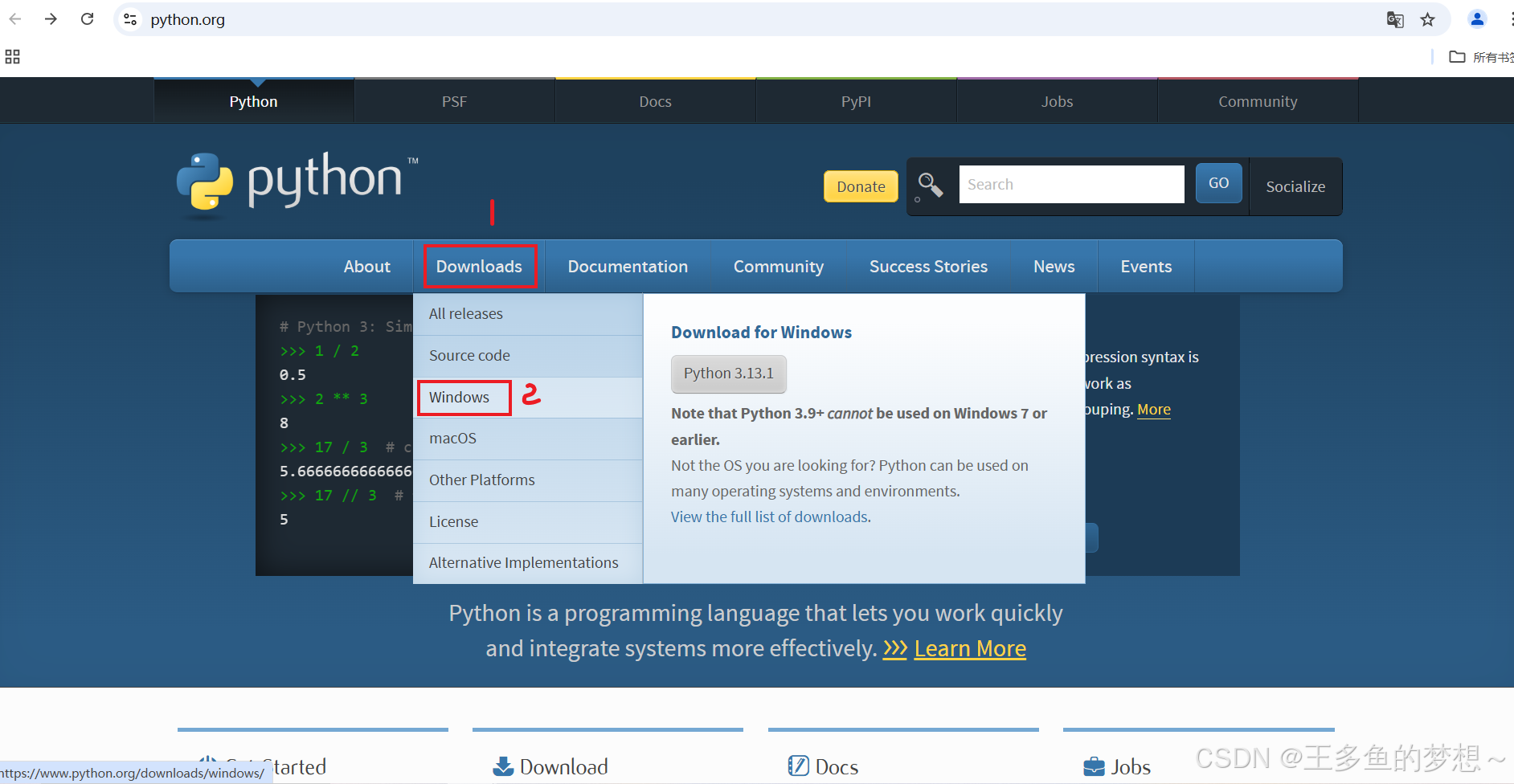Click the GO search button

tap(1218, 183)
